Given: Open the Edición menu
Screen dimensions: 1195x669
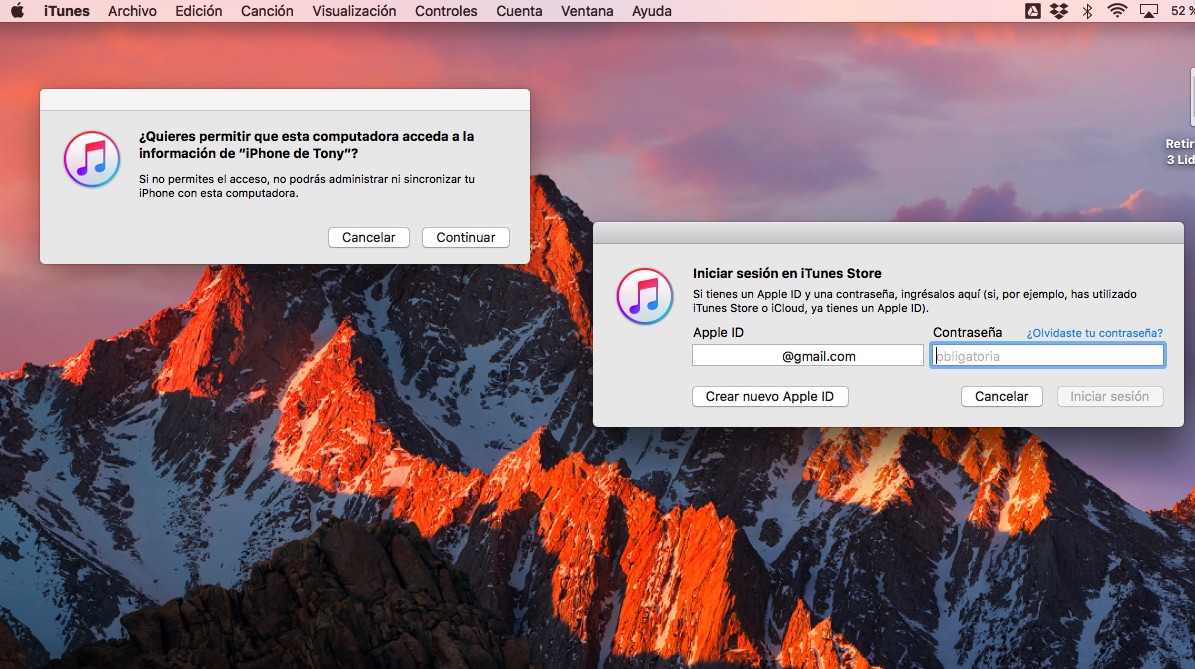Looking at the screenshot, I should pyautogui.click(x=199, y=11).
